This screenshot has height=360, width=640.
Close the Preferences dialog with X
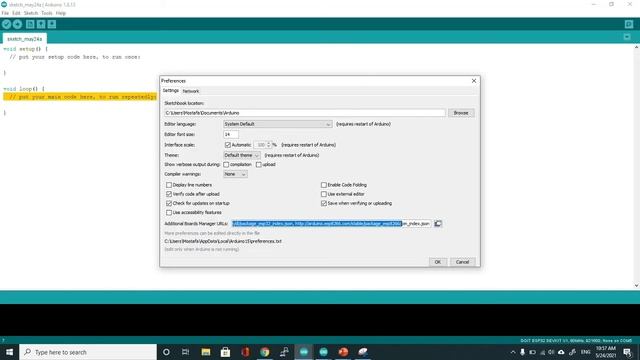(x=474, y=81)
